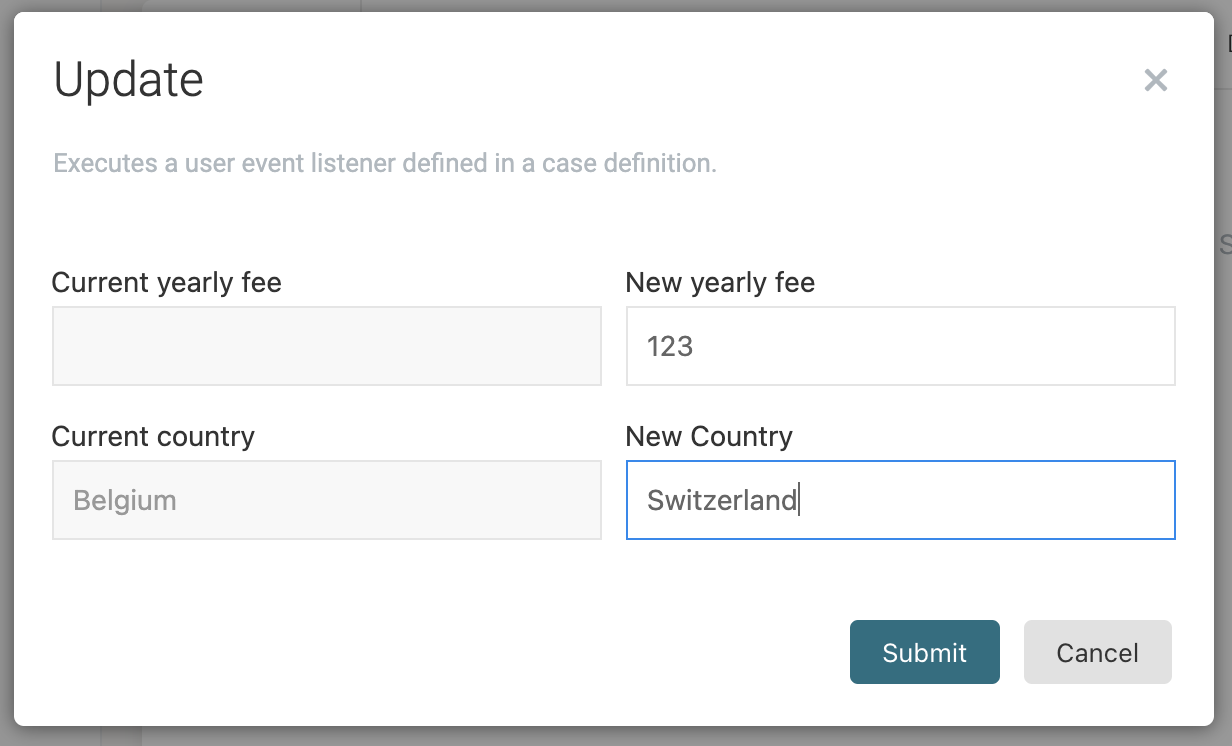Viewport: 1232px width, 746px height.
Task: Close the Update dialog with X icon
Action: click(1155, 81)
